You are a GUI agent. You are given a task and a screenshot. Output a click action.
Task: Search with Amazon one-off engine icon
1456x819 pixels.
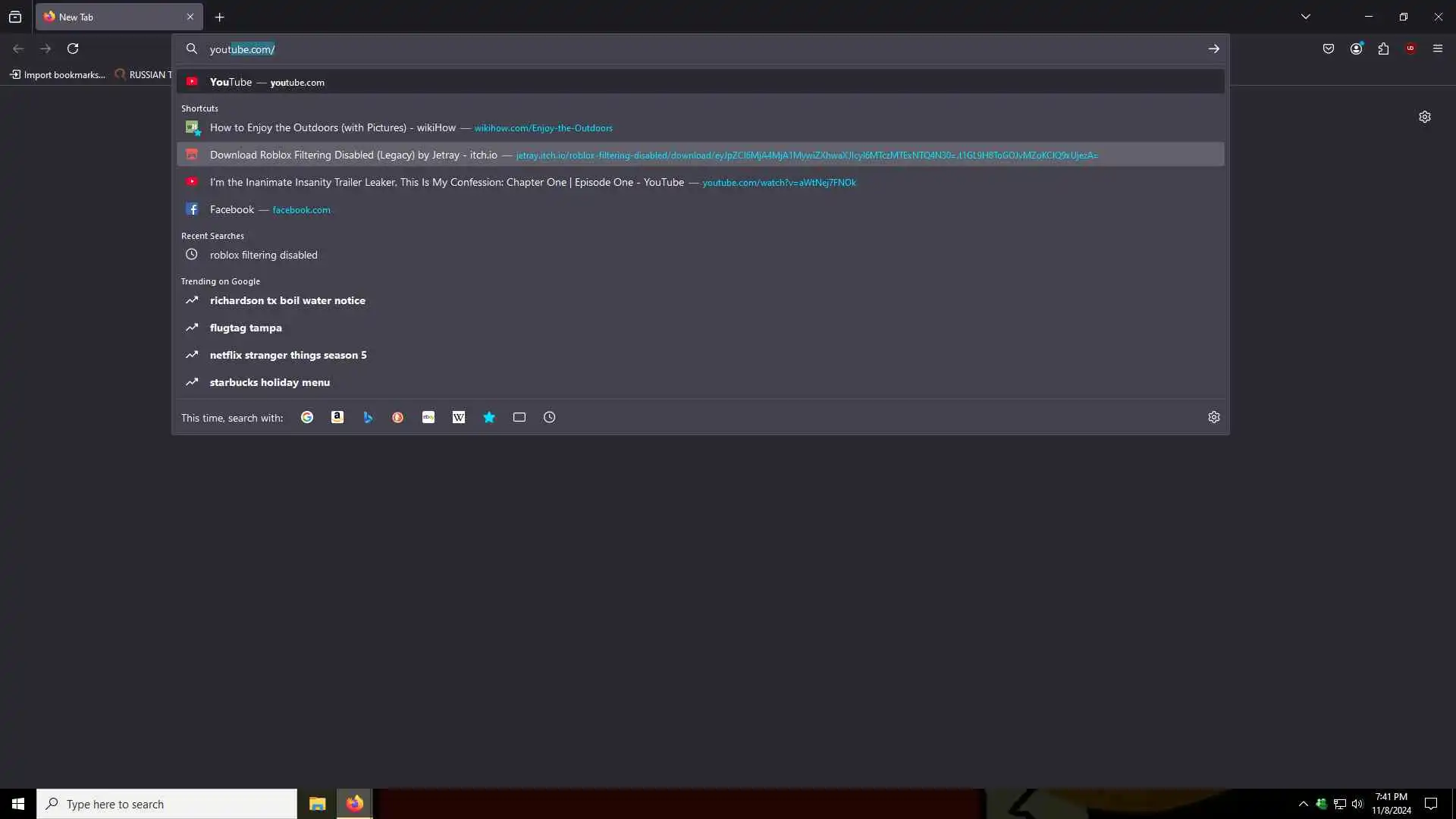tap(337, 417)
